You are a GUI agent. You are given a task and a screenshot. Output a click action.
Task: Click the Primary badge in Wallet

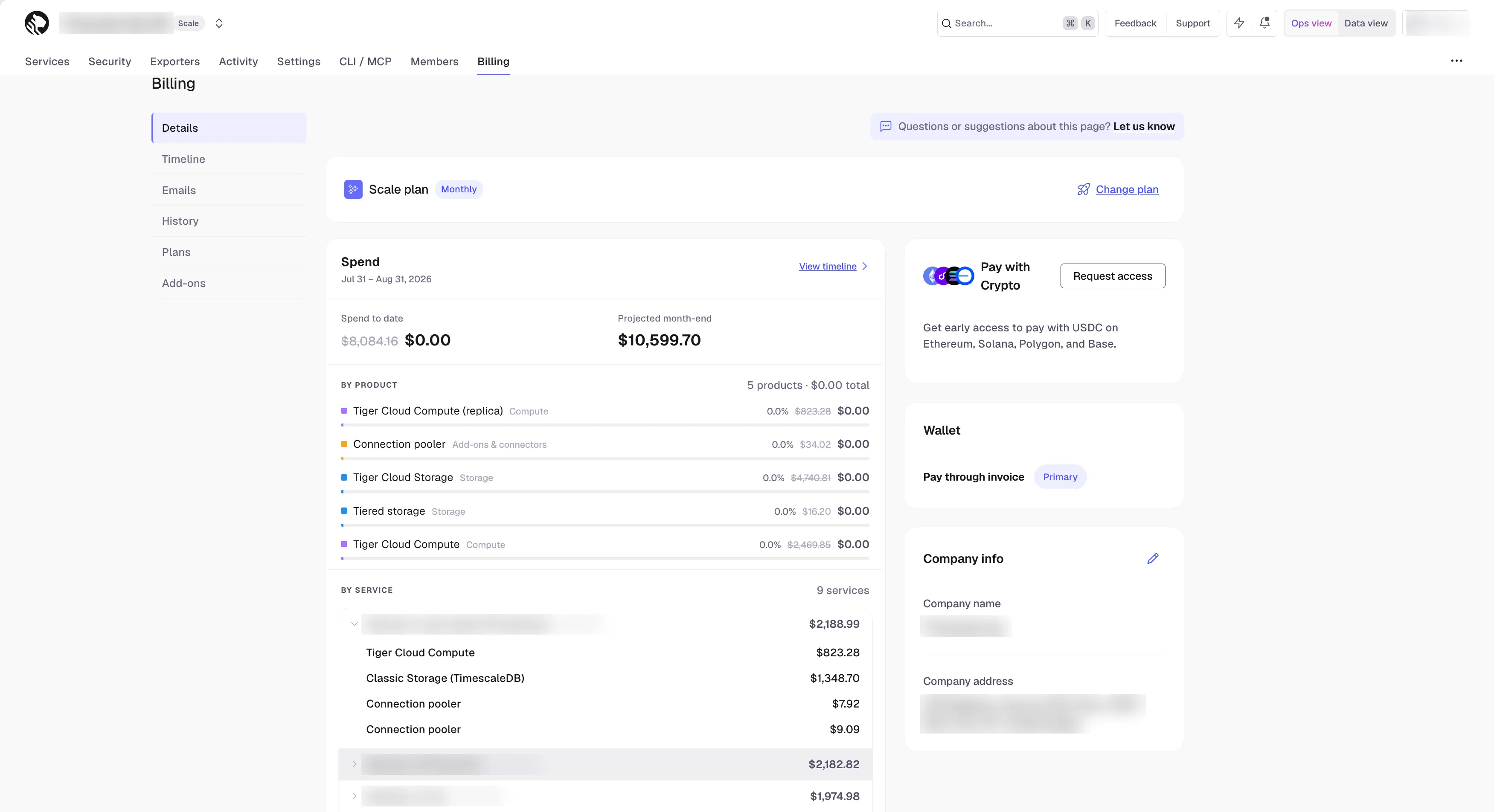[1060, 477]
